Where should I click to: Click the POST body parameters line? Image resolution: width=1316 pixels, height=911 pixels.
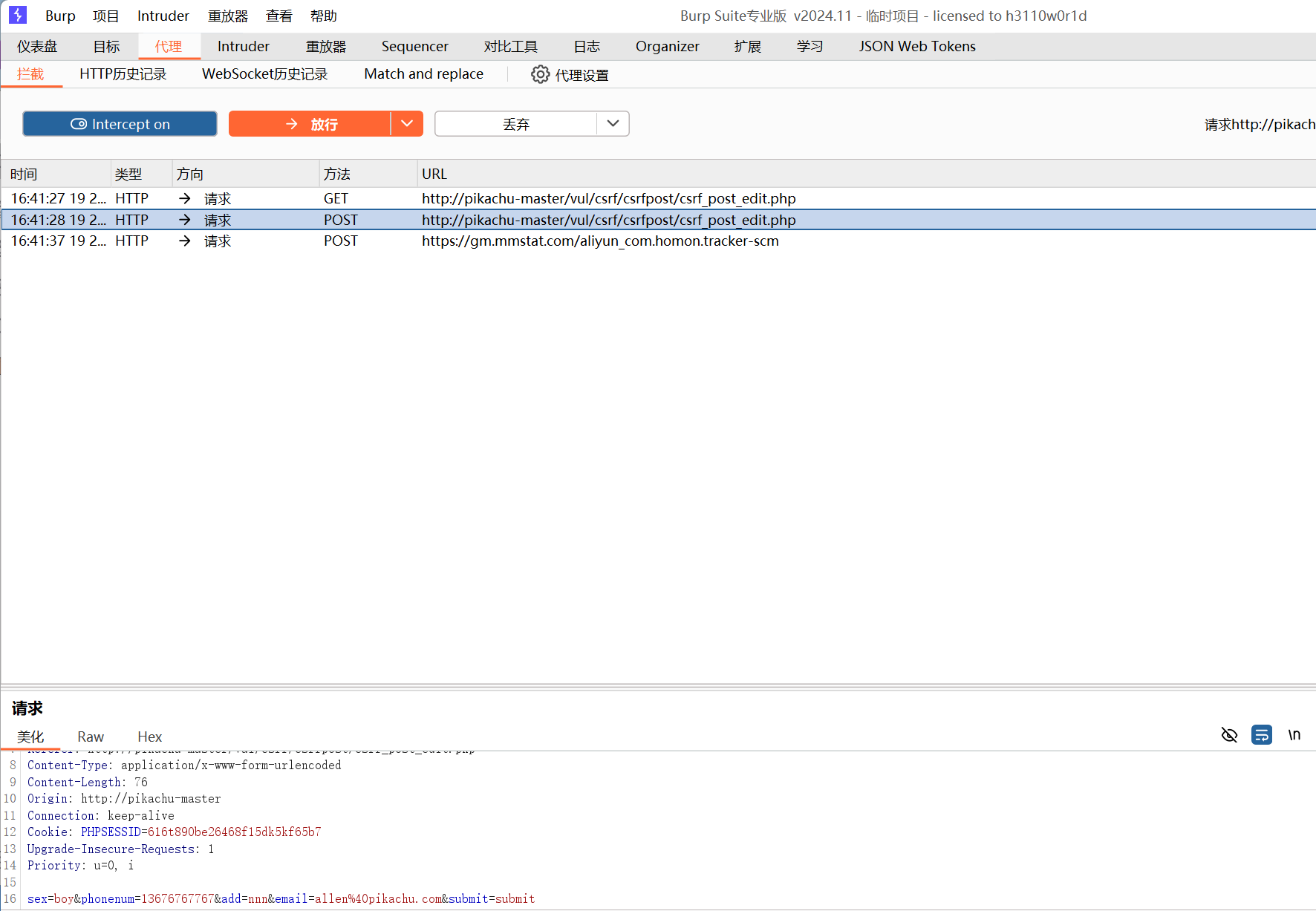coord(281,898)
